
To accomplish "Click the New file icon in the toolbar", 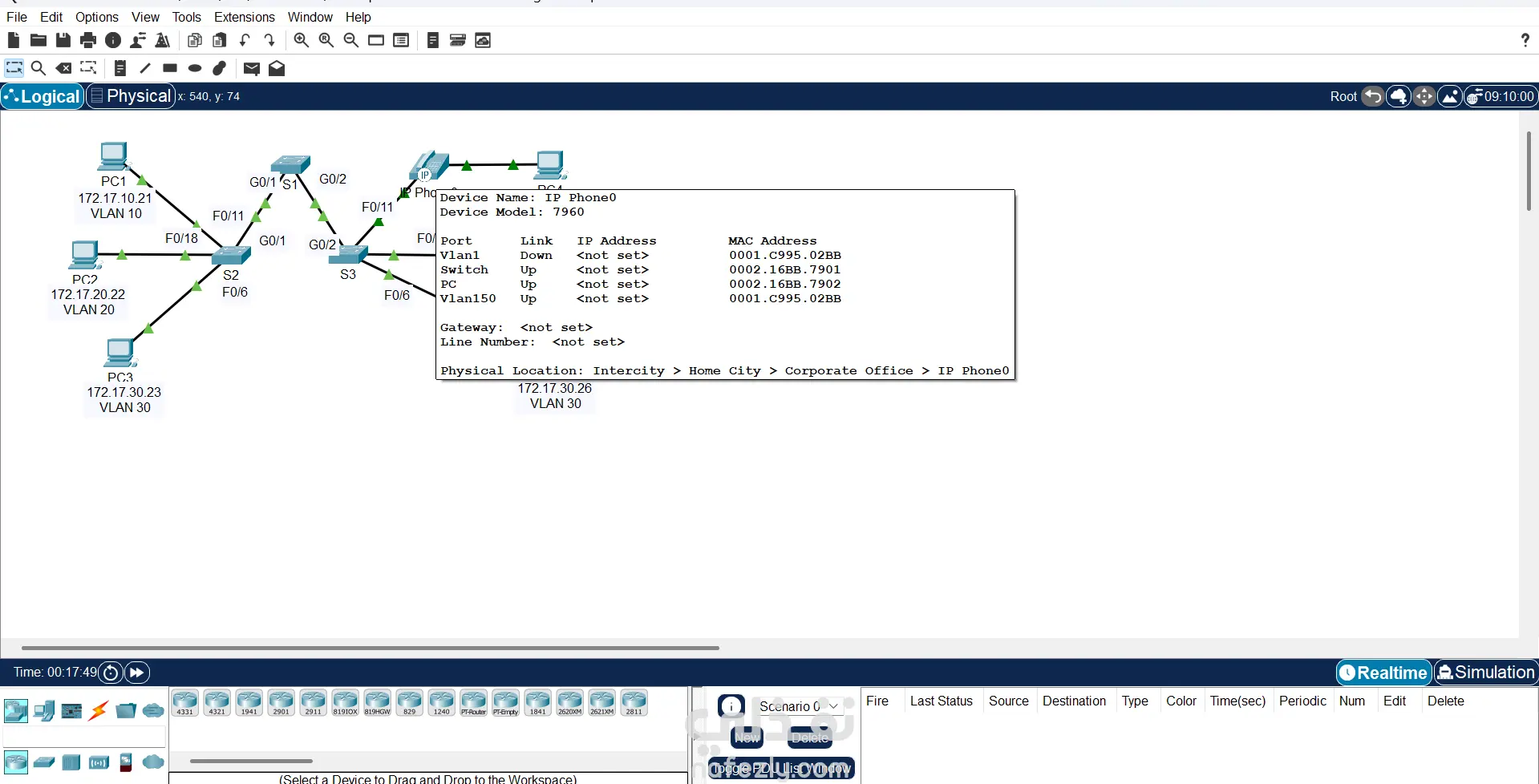I will click(x=14, y=40).
